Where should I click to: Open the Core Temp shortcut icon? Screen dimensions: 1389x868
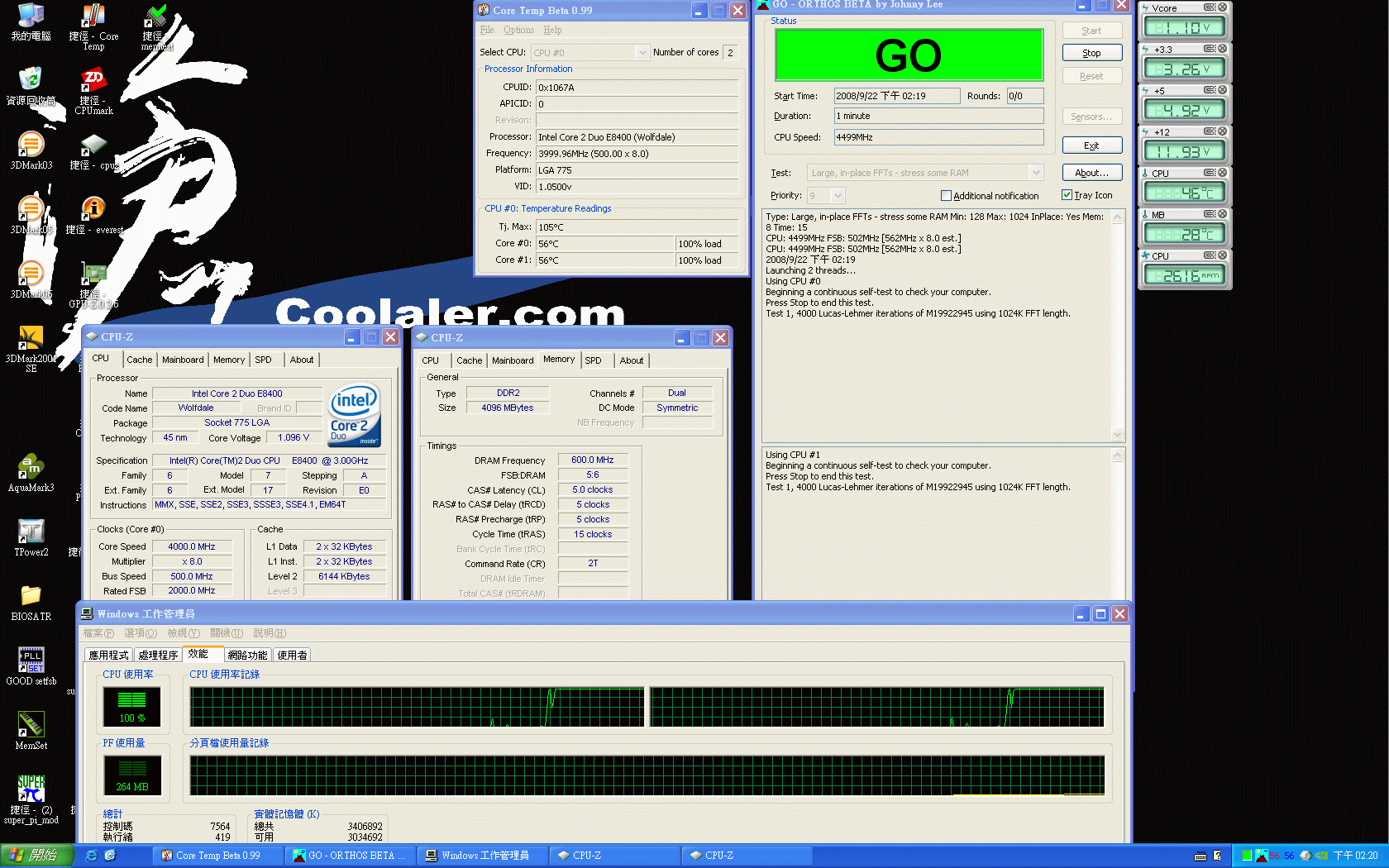tap(93, 27)
